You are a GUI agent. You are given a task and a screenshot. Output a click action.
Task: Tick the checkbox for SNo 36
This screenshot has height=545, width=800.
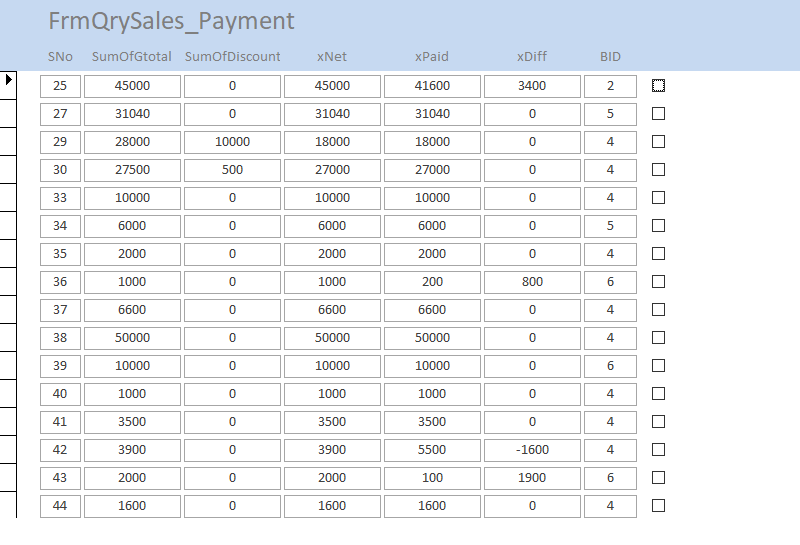[658, 282]
